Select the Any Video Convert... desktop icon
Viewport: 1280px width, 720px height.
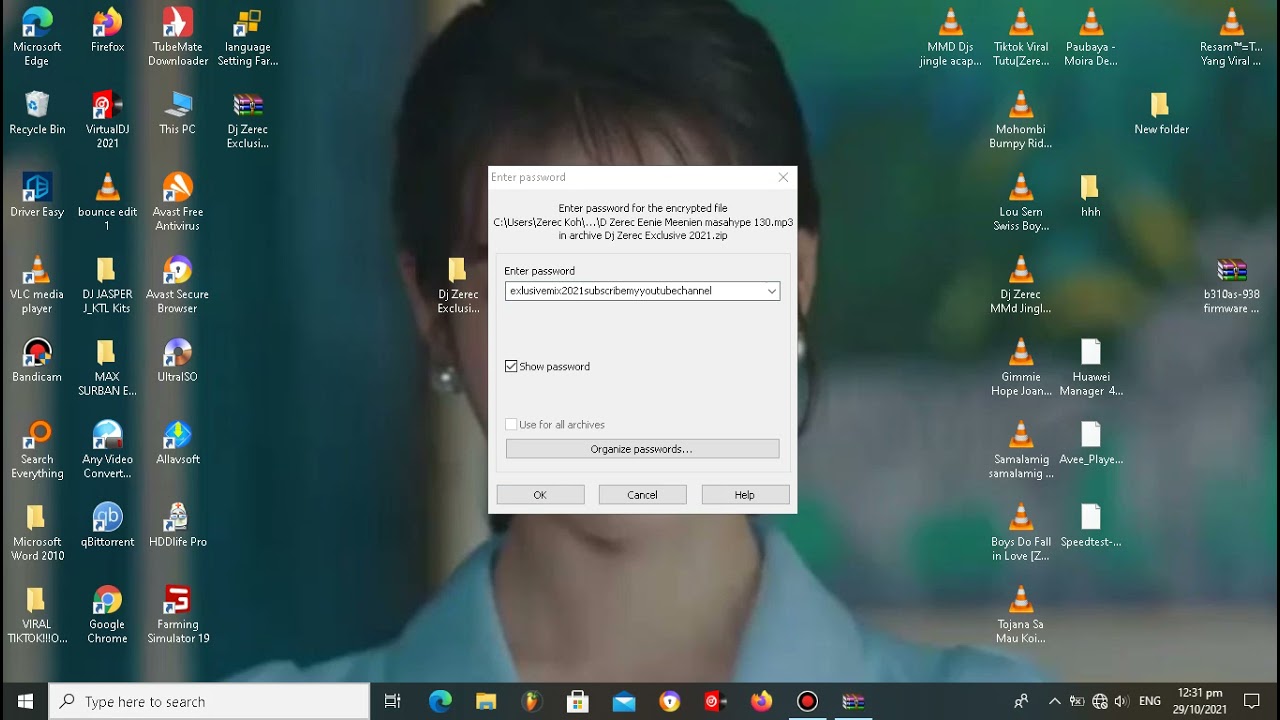click(x=107, y=451)
